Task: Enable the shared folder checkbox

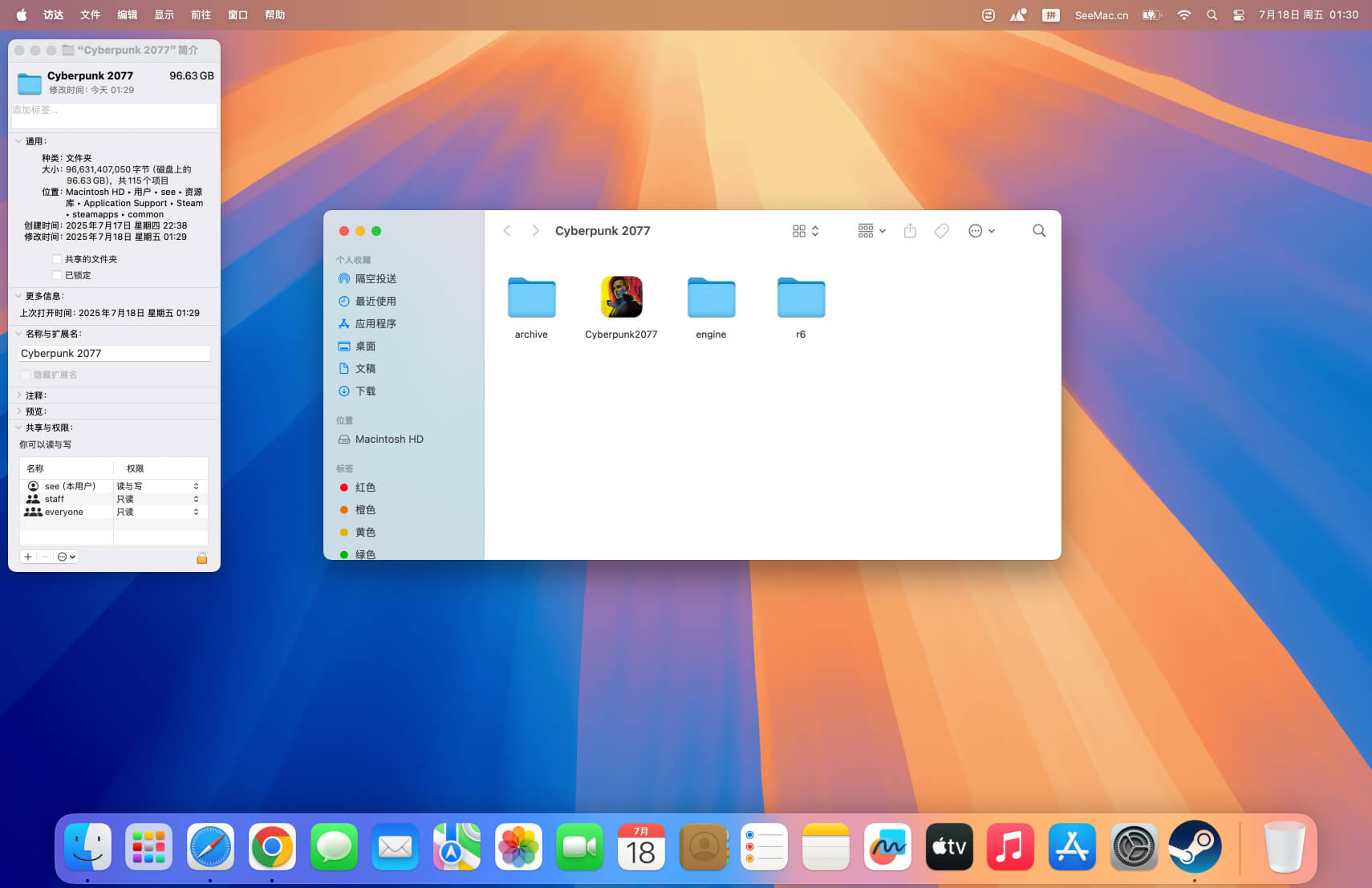Action: [x=57, y=259]
